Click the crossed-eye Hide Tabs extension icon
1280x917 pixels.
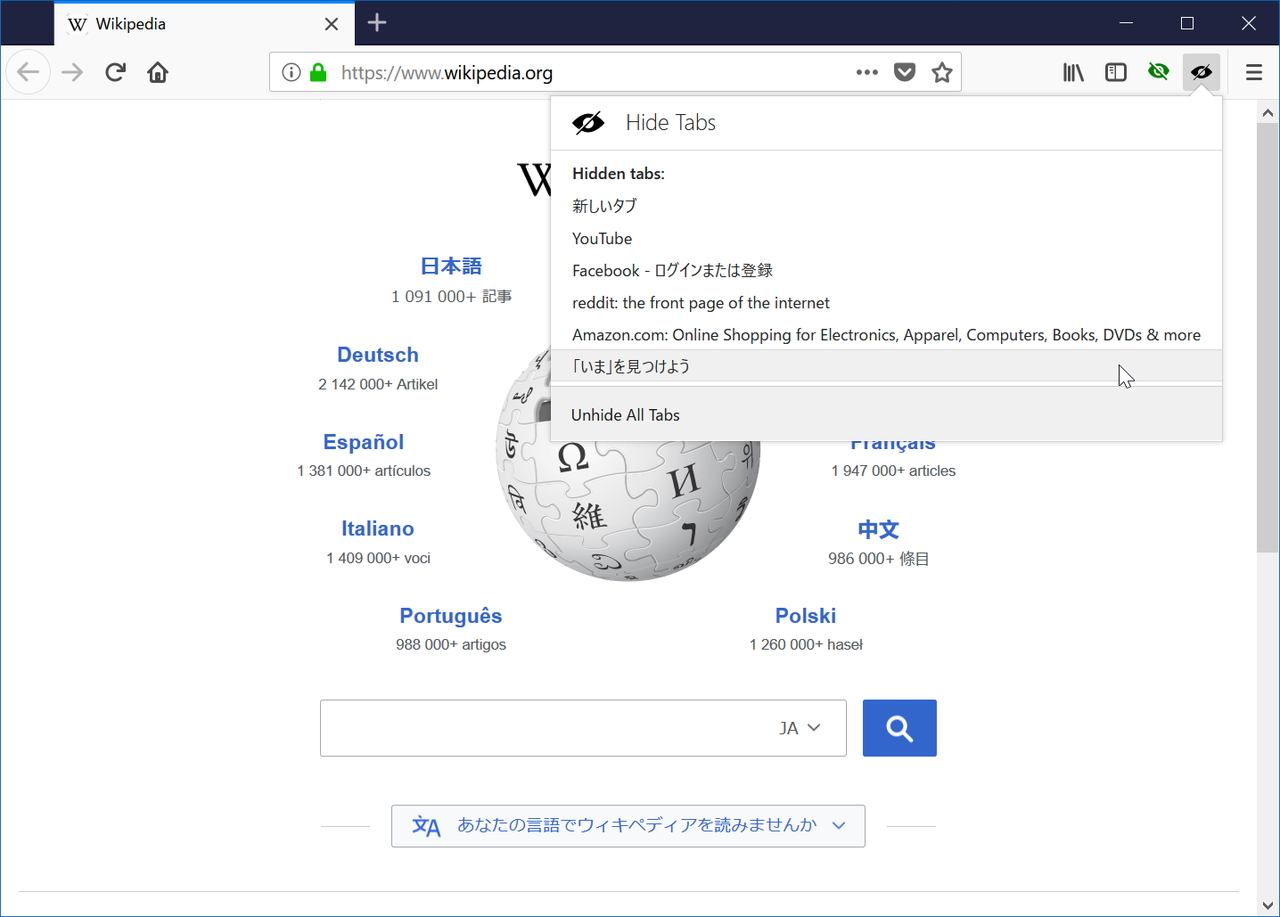(1201, 72)
